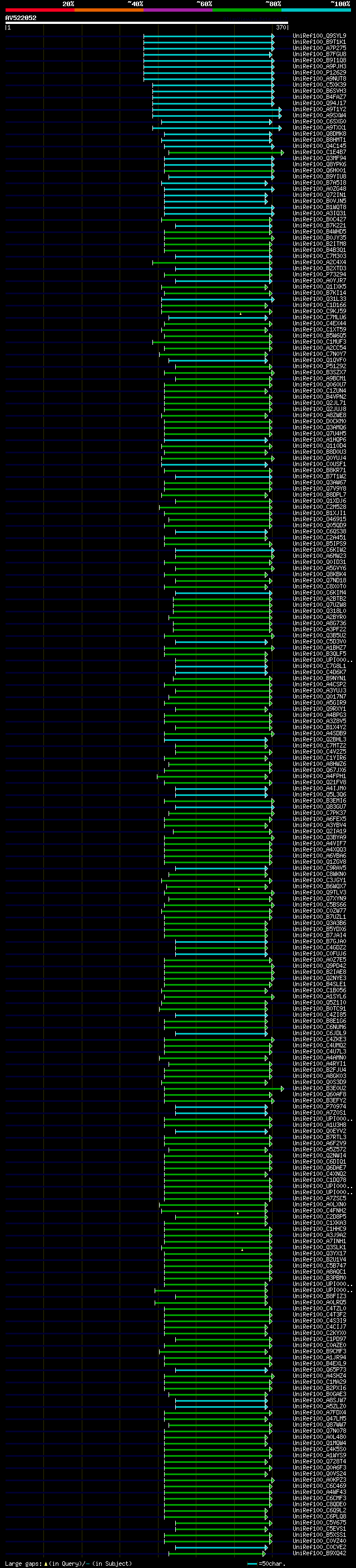Screen dimensions: 356x1568
Task: Select the UniRef100_Q83GU7 hit label
Action: [319, 807]
